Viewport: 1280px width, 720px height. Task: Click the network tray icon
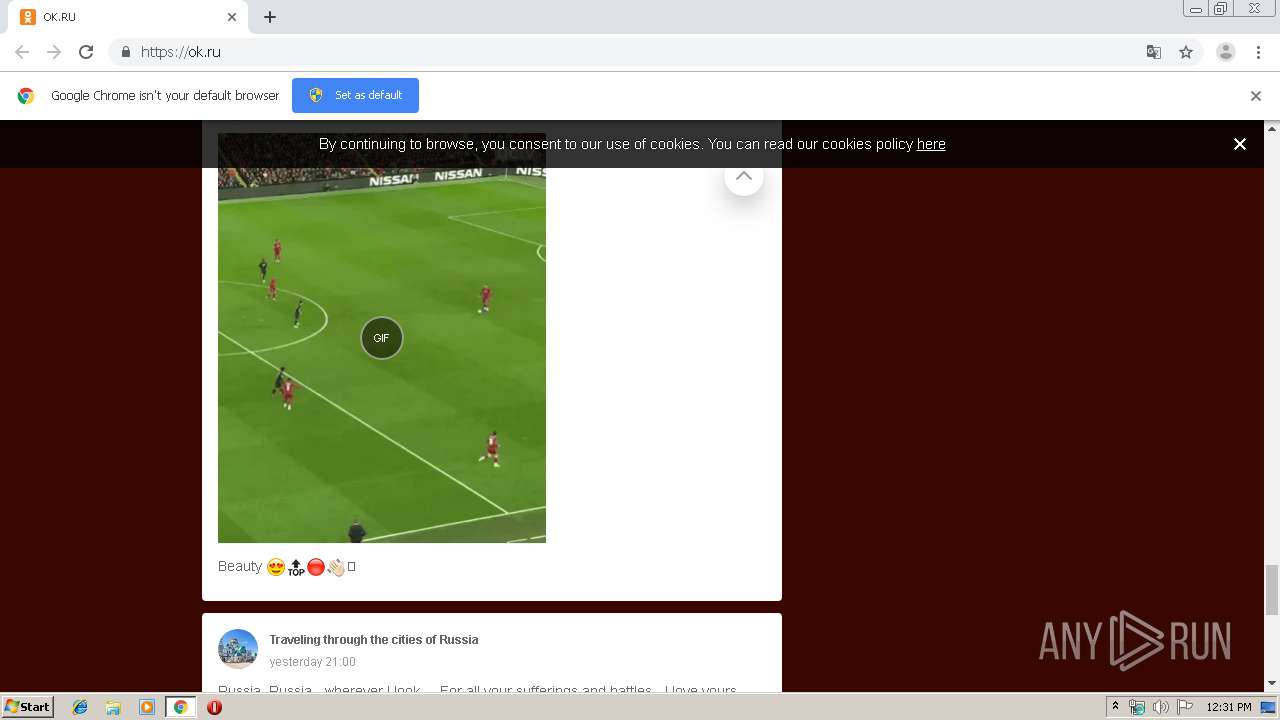(x=1138, y=707)
